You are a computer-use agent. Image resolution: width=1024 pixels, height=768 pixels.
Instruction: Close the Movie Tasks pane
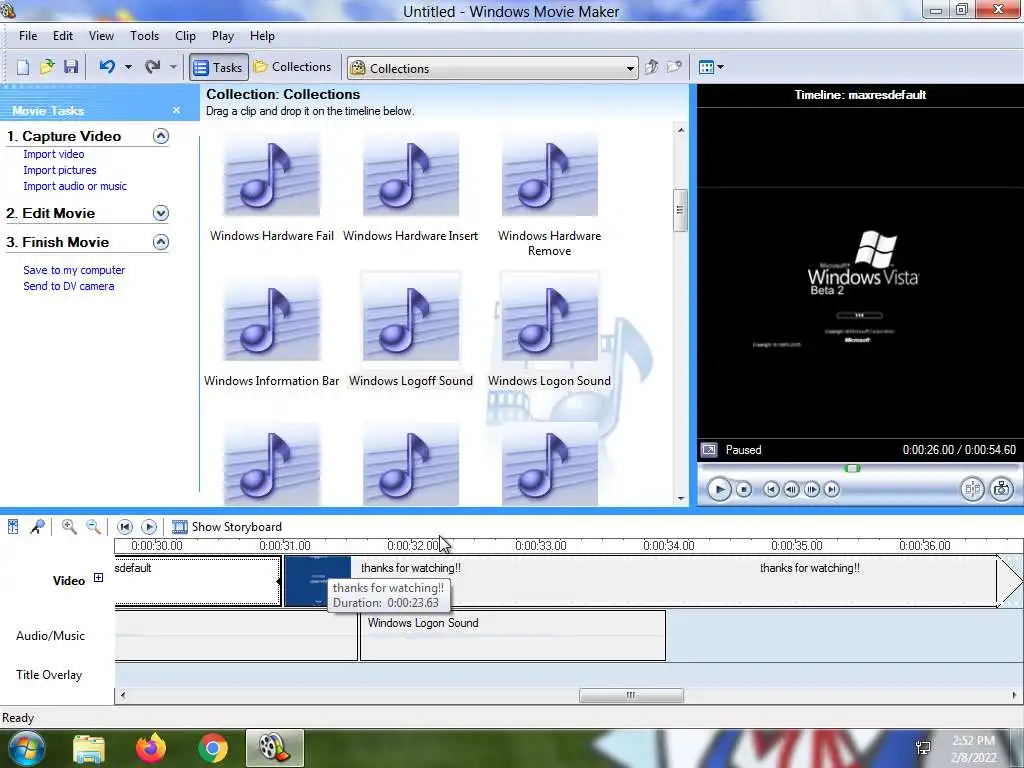176,110
